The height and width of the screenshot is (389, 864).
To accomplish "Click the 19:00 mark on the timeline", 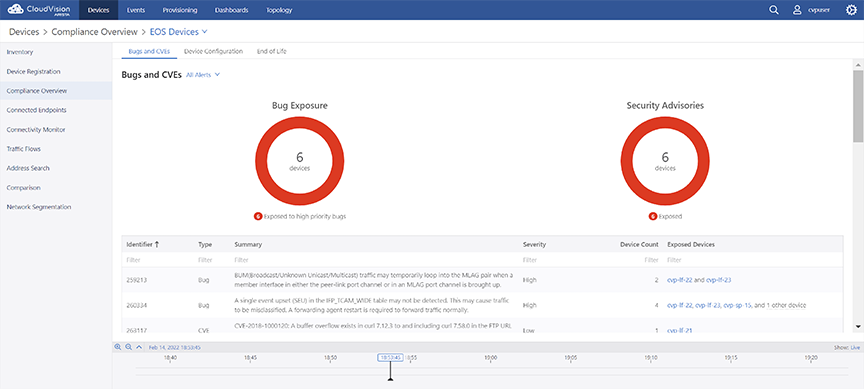I will tap(490, 358).
